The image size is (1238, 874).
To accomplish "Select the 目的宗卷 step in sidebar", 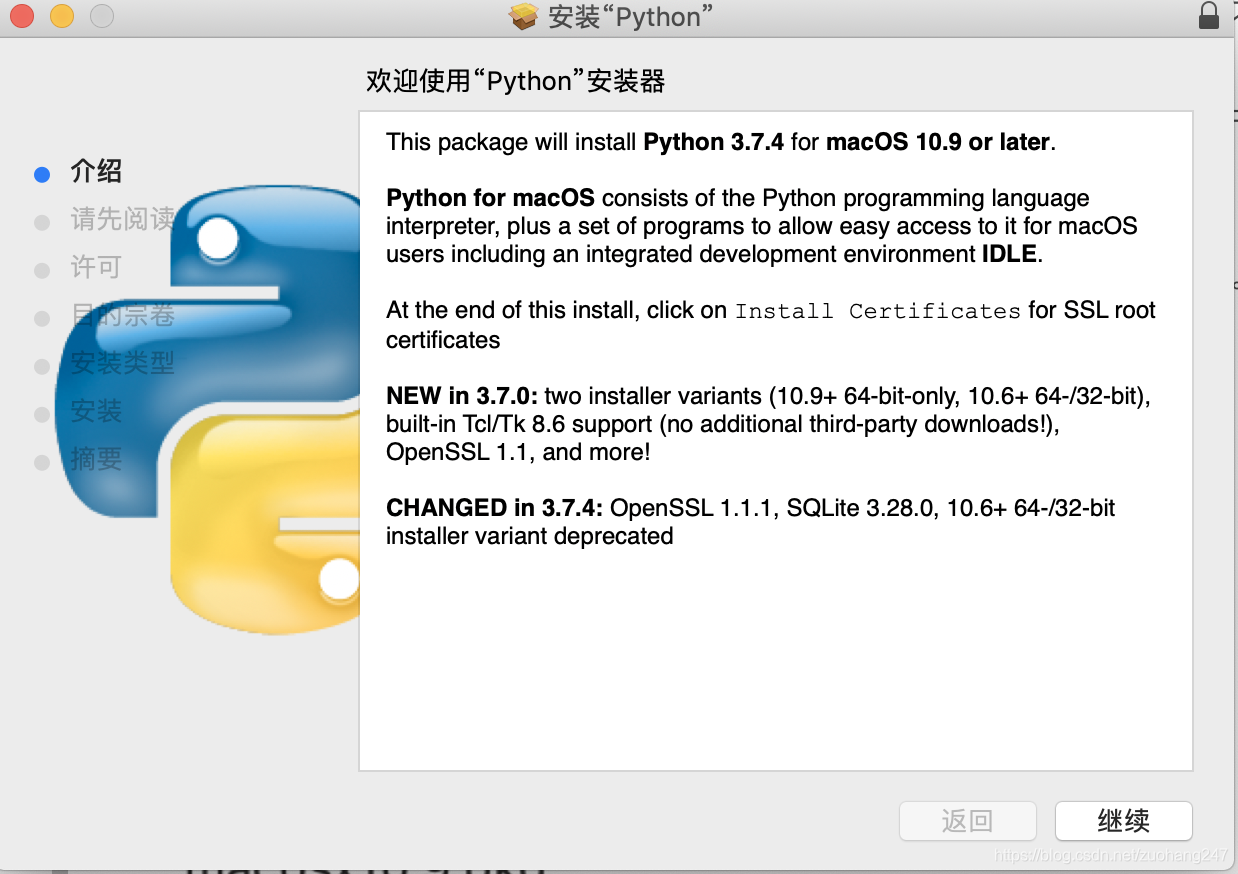I will 123,315.
